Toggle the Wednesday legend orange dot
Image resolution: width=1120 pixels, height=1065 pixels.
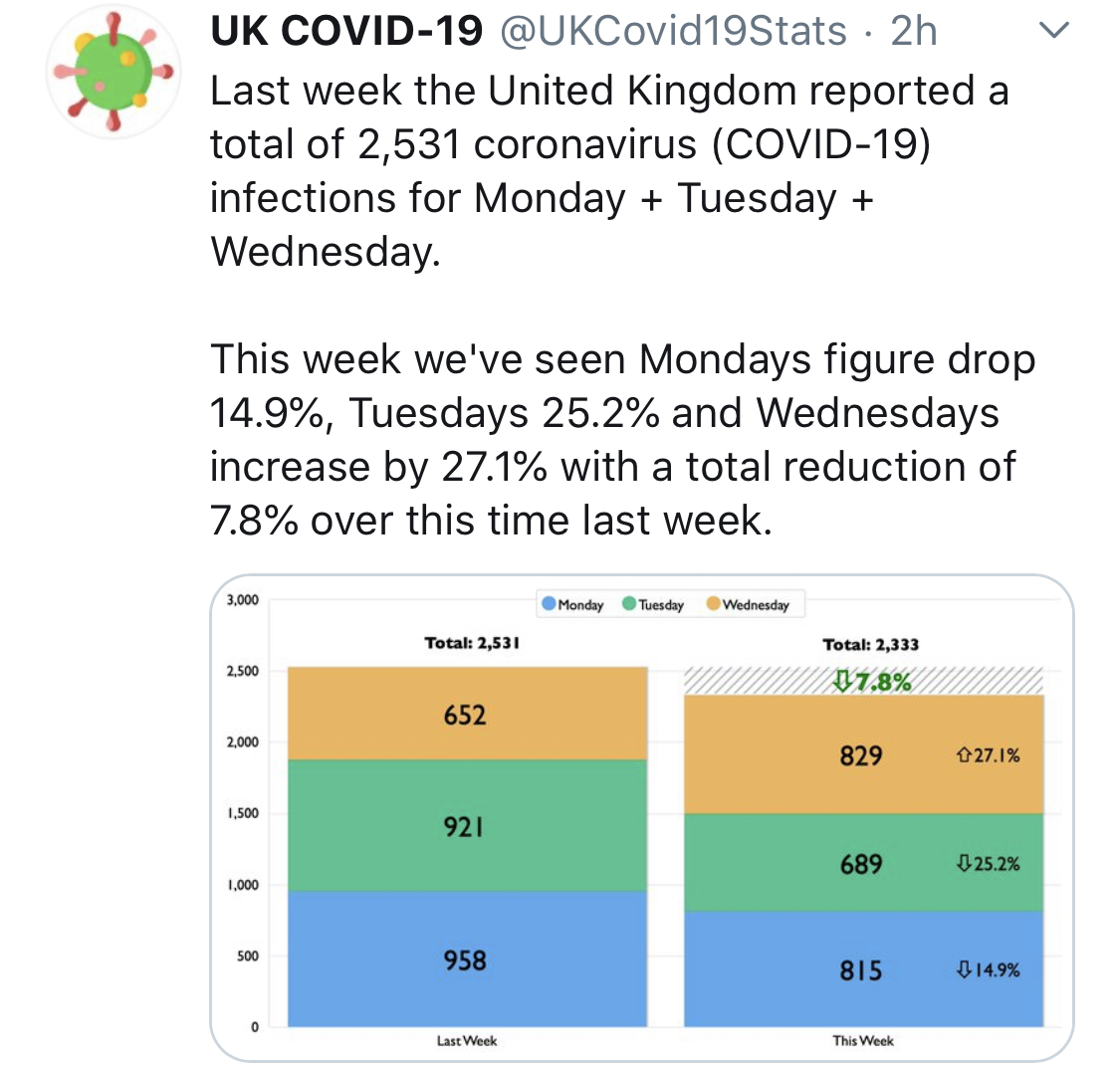(x=713, y=604)
